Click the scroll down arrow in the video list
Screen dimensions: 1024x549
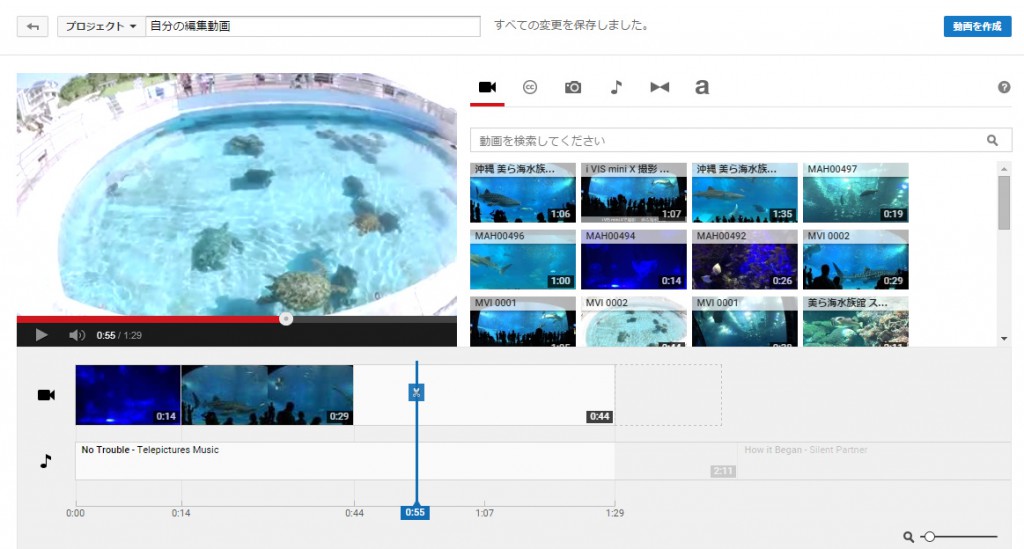click(x=1004, y=339)
